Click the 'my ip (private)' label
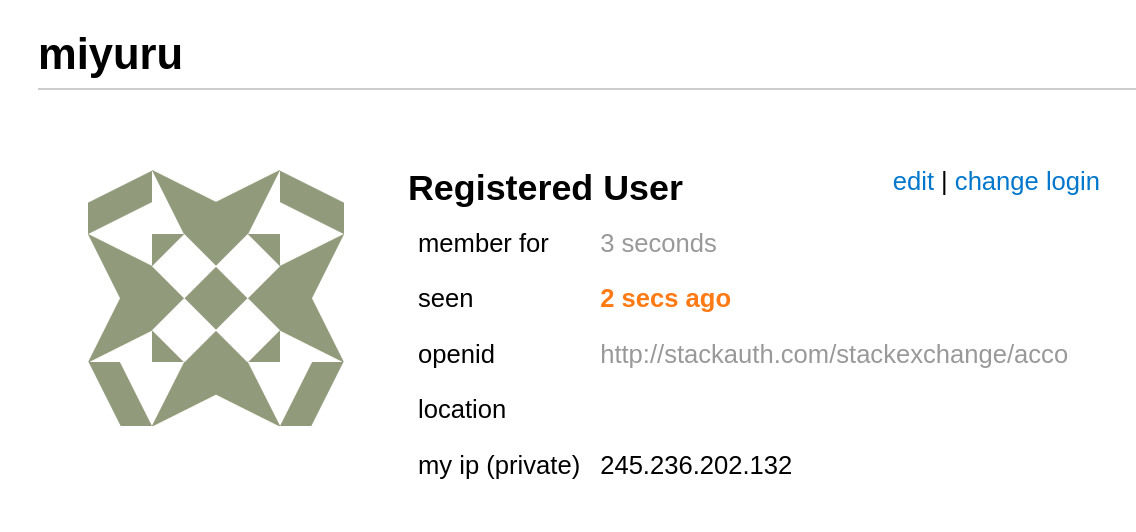 [x=499, y=465]
